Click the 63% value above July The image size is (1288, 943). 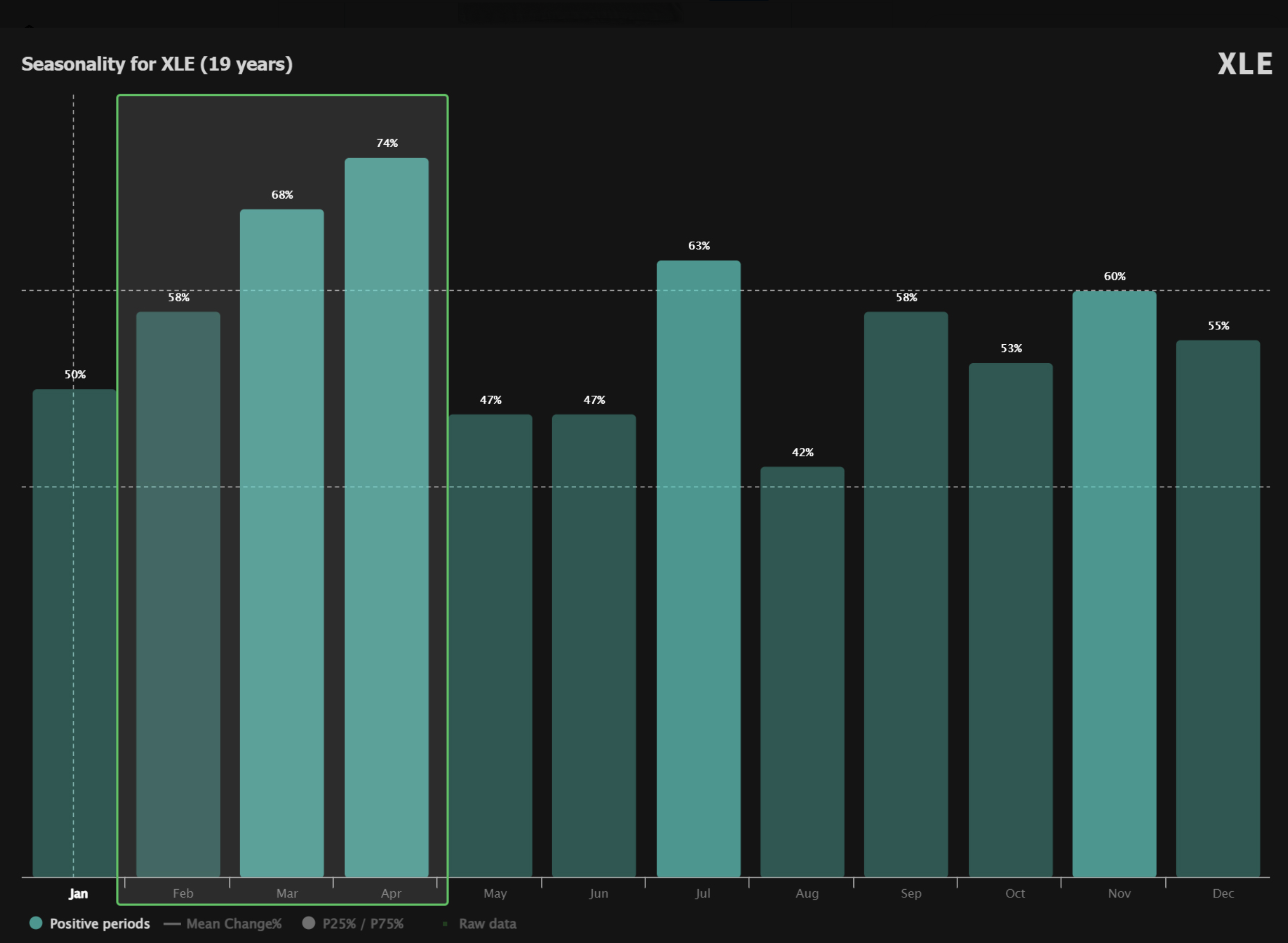[x=699, y=245]
